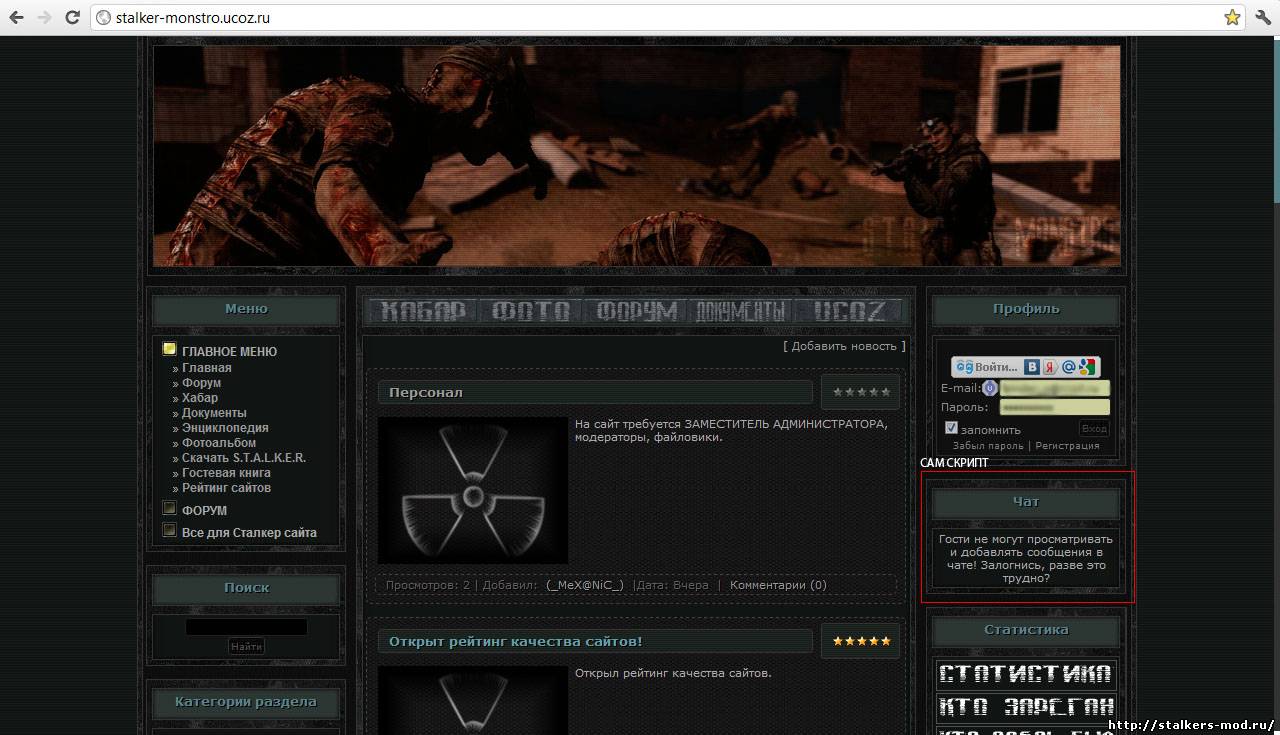Open Гостевая книга in the left menu

tap(226, 473)
